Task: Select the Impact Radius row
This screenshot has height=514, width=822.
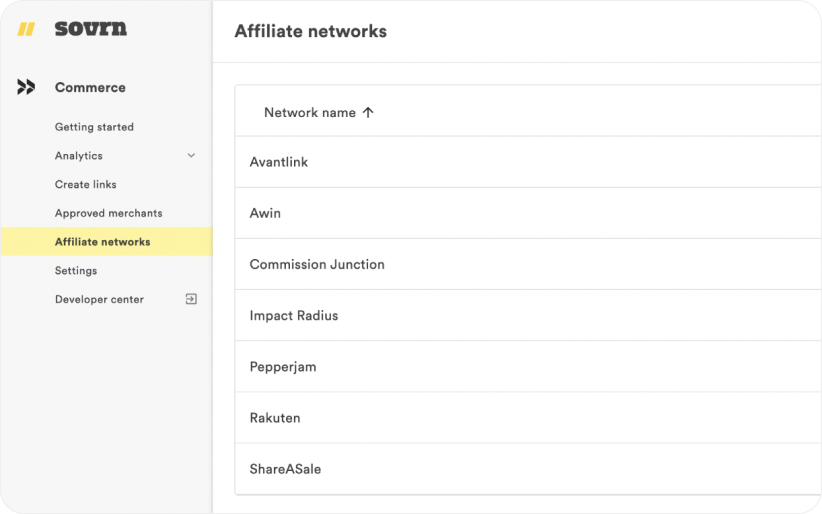Action: (528, 315)
